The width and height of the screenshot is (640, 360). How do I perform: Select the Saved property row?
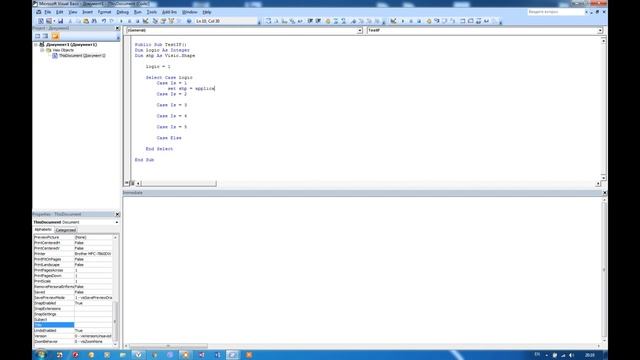(73, 292)
